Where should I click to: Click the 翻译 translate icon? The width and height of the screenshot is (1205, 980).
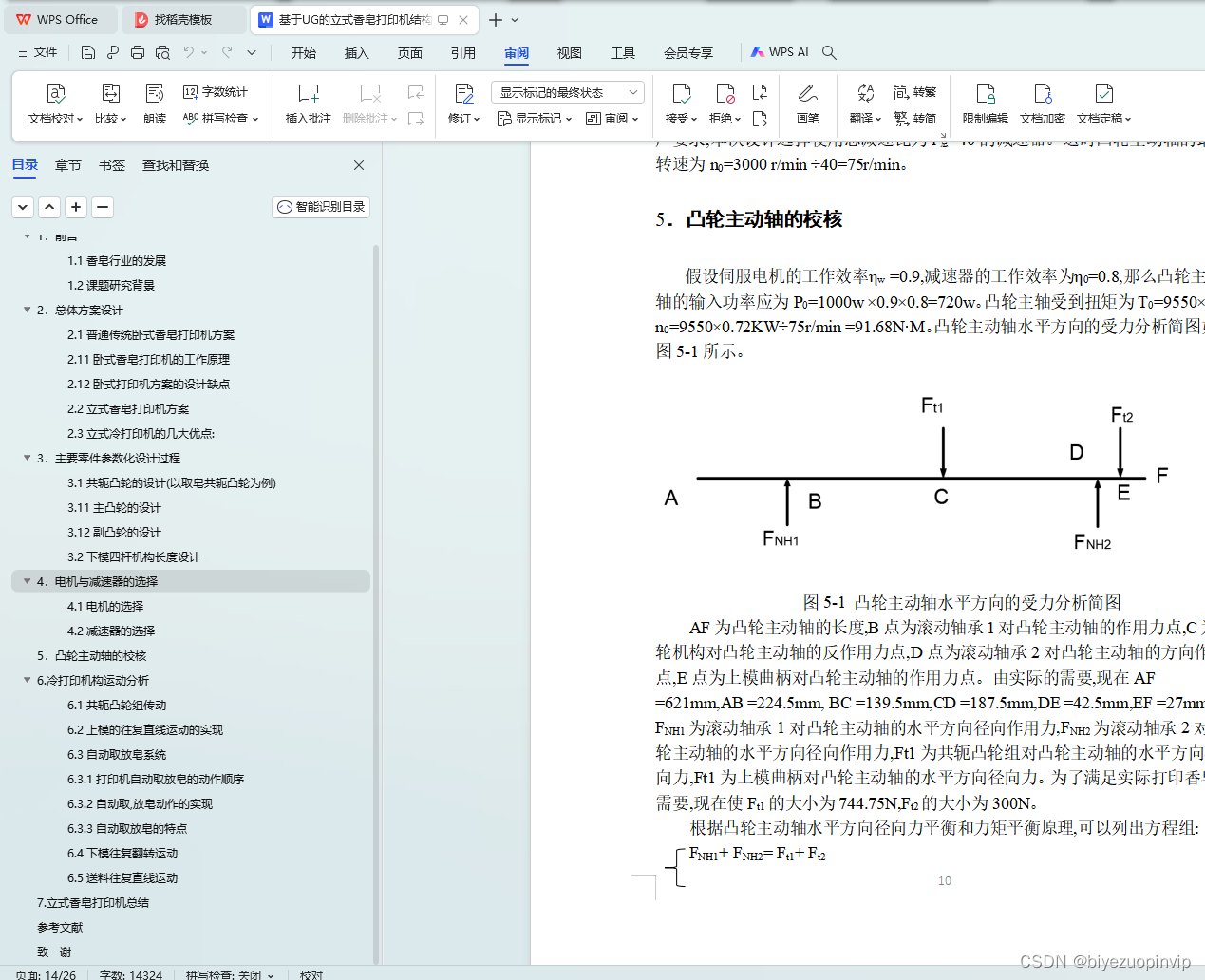[865, 93]
